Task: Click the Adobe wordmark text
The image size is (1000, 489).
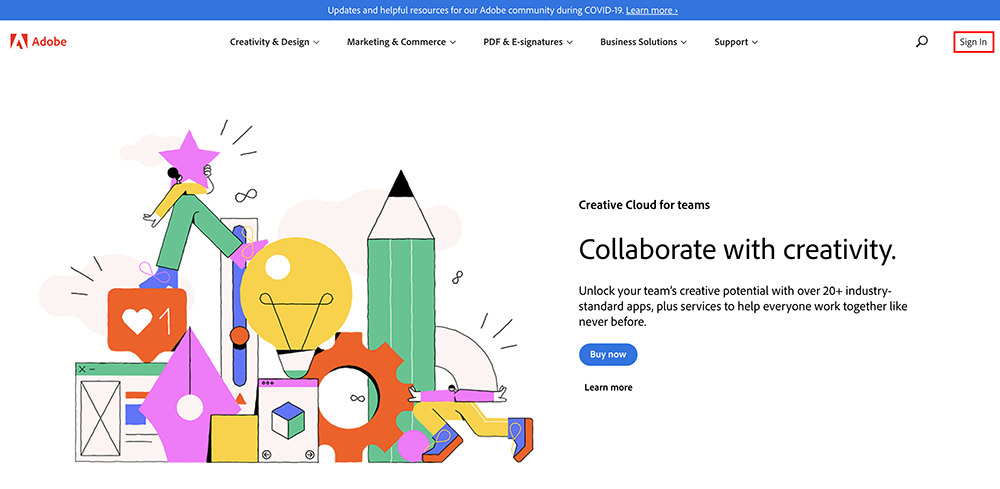Action: (x=48, y=42)
